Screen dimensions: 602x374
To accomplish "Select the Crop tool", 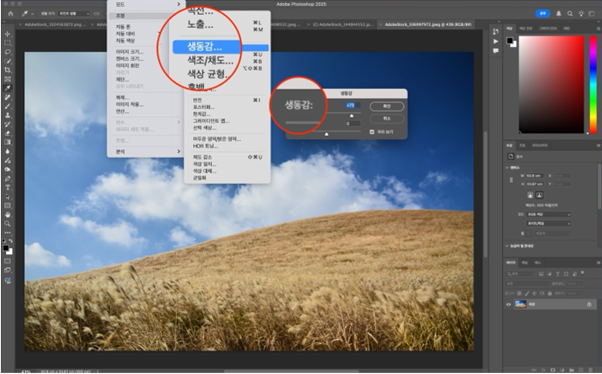I will [7, 70].
